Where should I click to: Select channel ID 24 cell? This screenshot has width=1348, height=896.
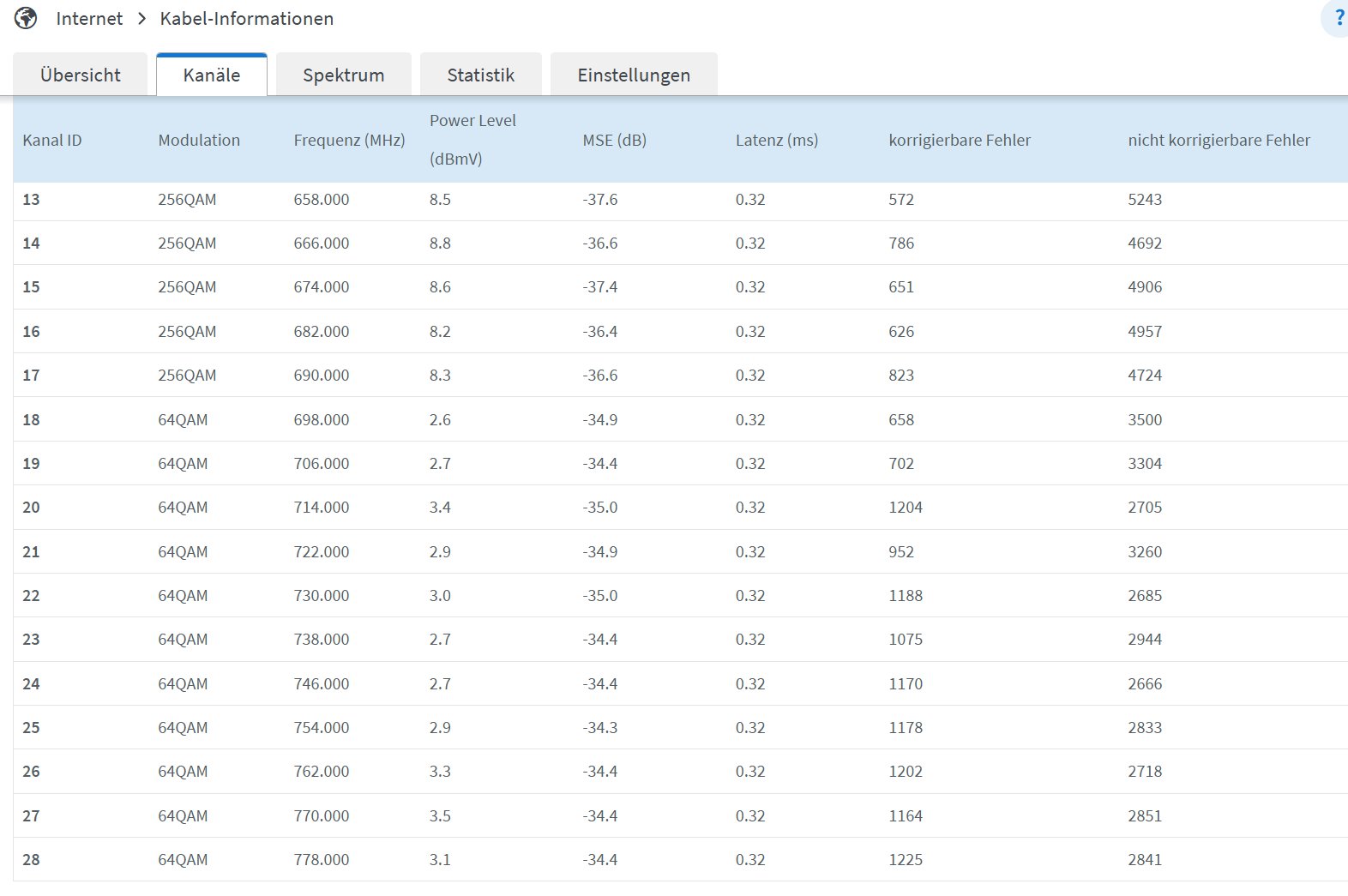tap(31, 684)
